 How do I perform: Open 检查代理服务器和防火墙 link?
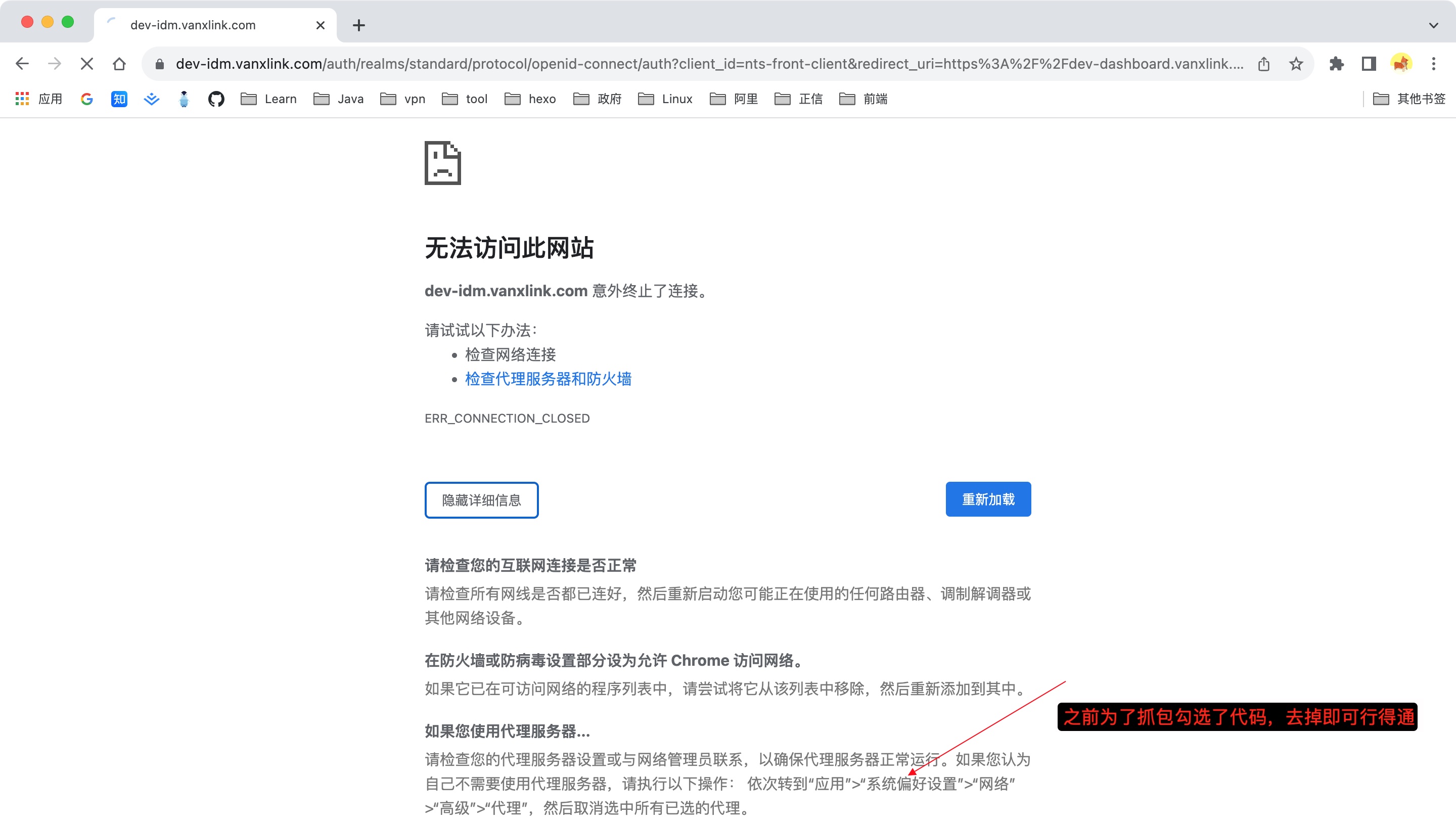pyautogui.click(x=548, y=379)
